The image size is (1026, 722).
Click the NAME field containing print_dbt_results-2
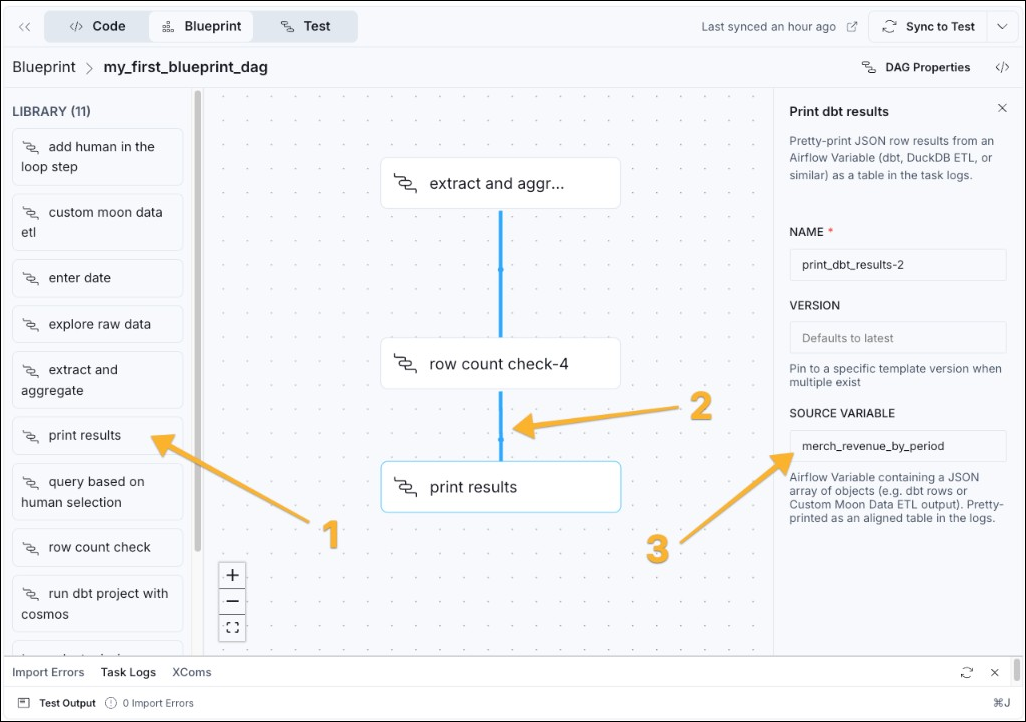click(897, 264)
